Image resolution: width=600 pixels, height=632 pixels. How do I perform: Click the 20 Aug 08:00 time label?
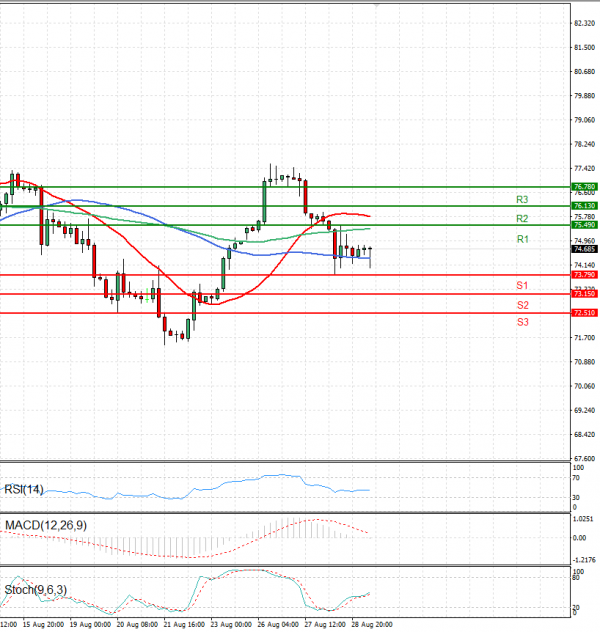(137, 625)
